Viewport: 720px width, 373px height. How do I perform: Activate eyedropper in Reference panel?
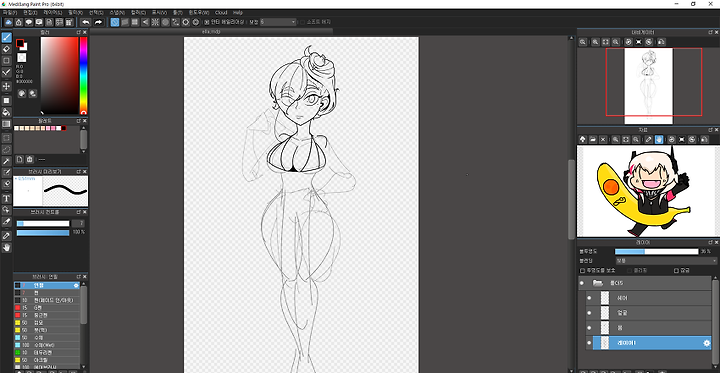tap(648, 139)
